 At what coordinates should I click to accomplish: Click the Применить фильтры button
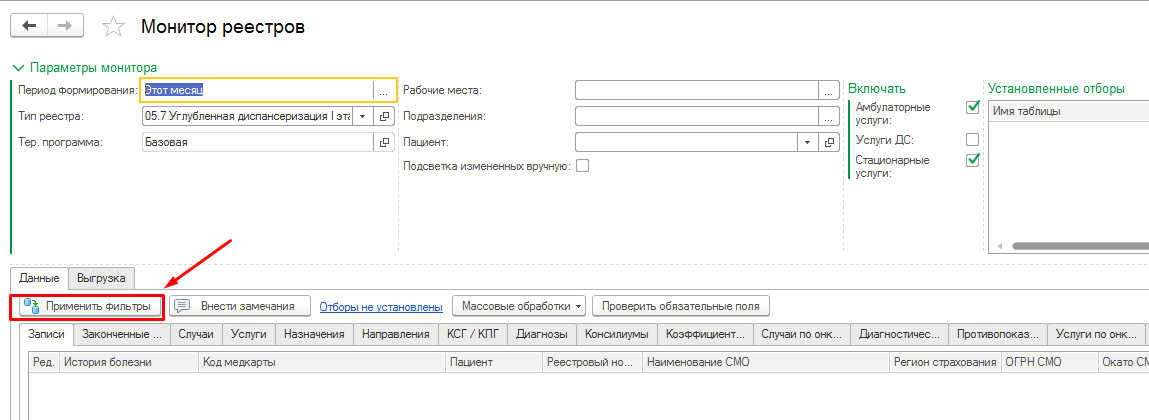pos(87,306)
